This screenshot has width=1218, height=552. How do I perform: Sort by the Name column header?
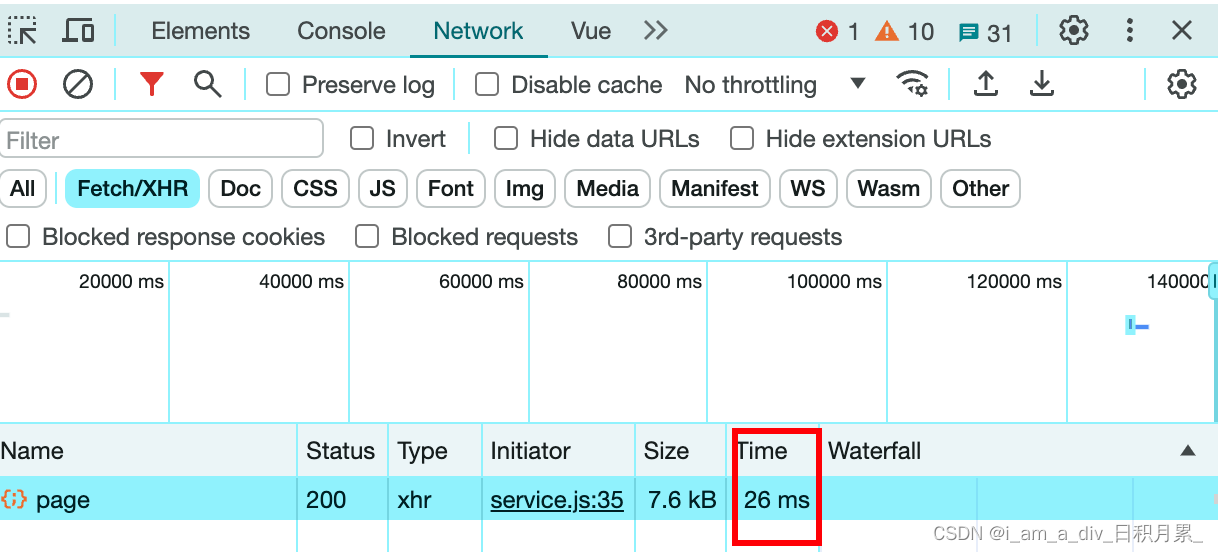tap(148, 451)
